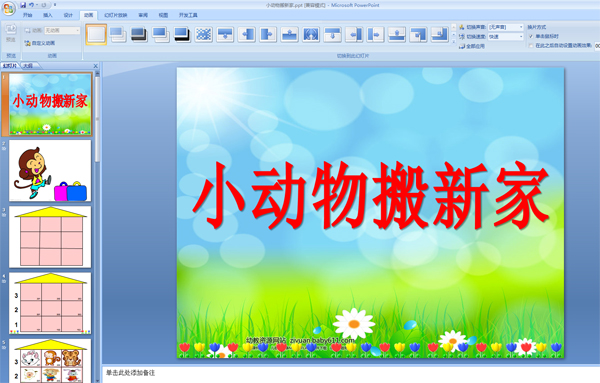Apply the newsflash spiral transition effect
This screenshot has height=383, width=600.
[311, 34]
